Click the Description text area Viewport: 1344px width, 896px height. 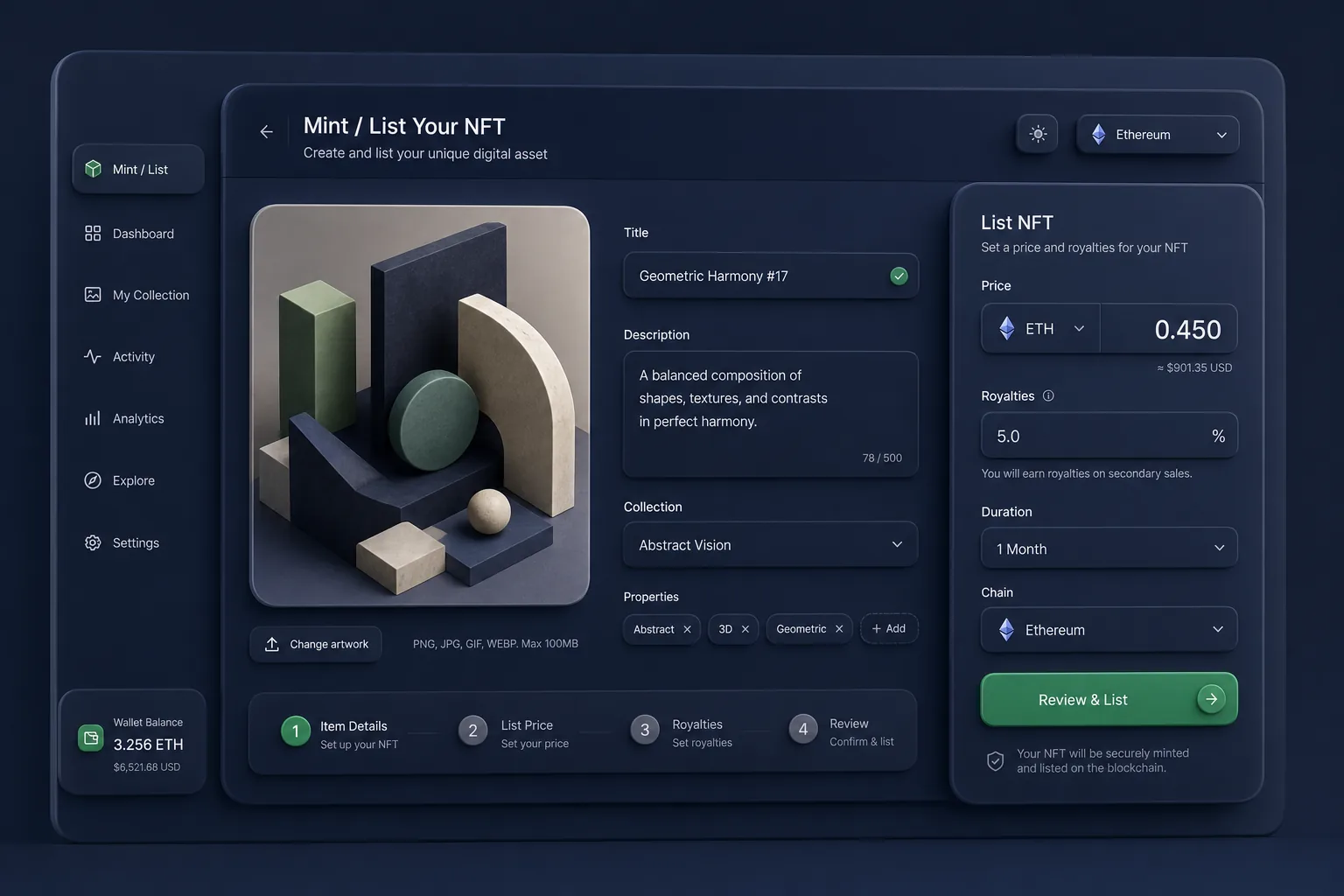[771, 414]
